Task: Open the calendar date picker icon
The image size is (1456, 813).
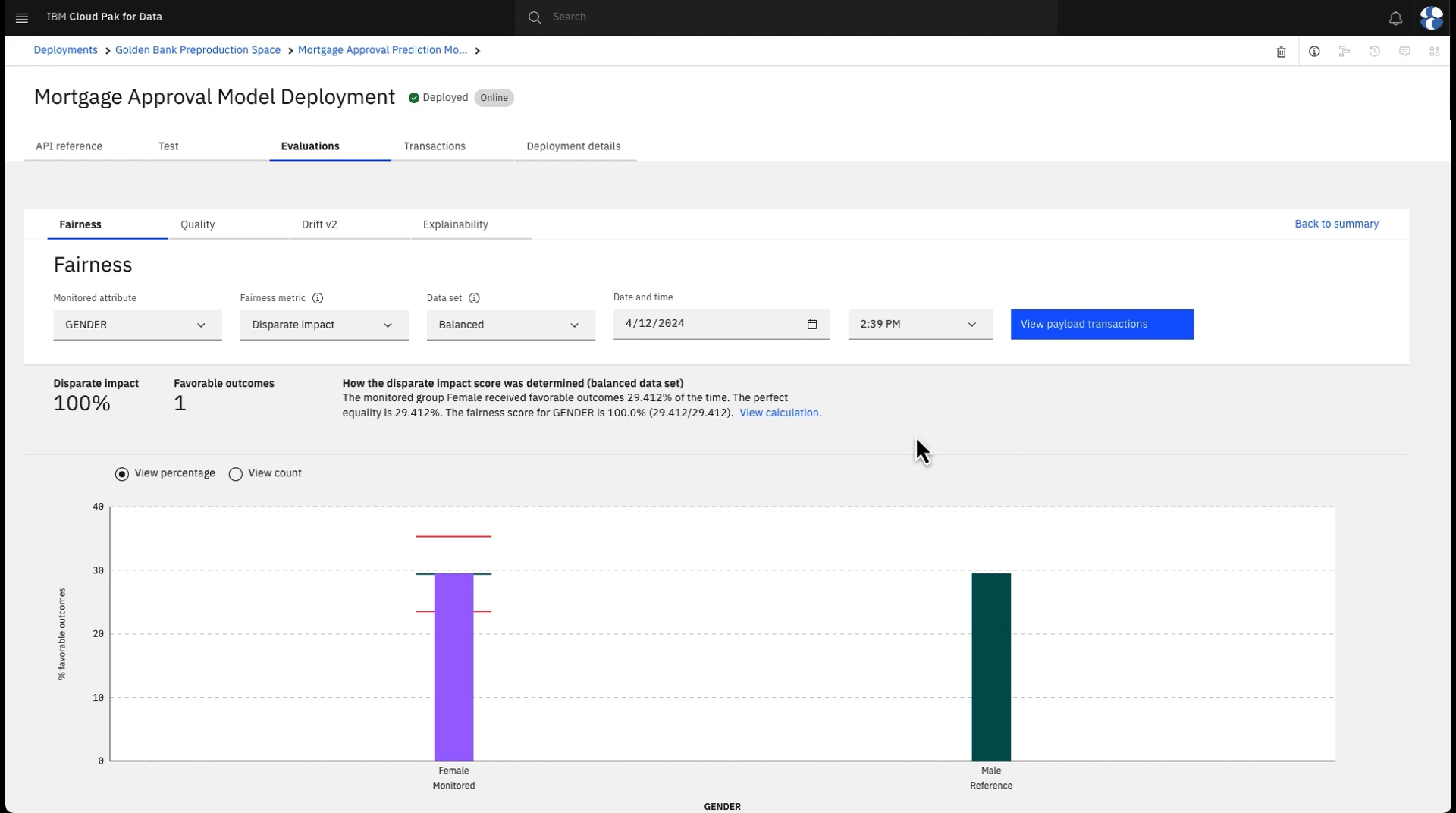Action: [812, 325]
